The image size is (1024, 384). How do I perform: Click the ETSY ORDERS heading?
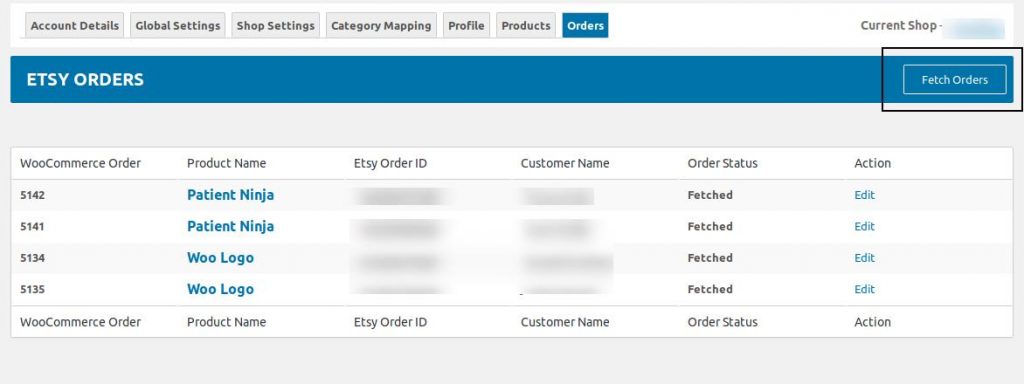tap(85, 80)
